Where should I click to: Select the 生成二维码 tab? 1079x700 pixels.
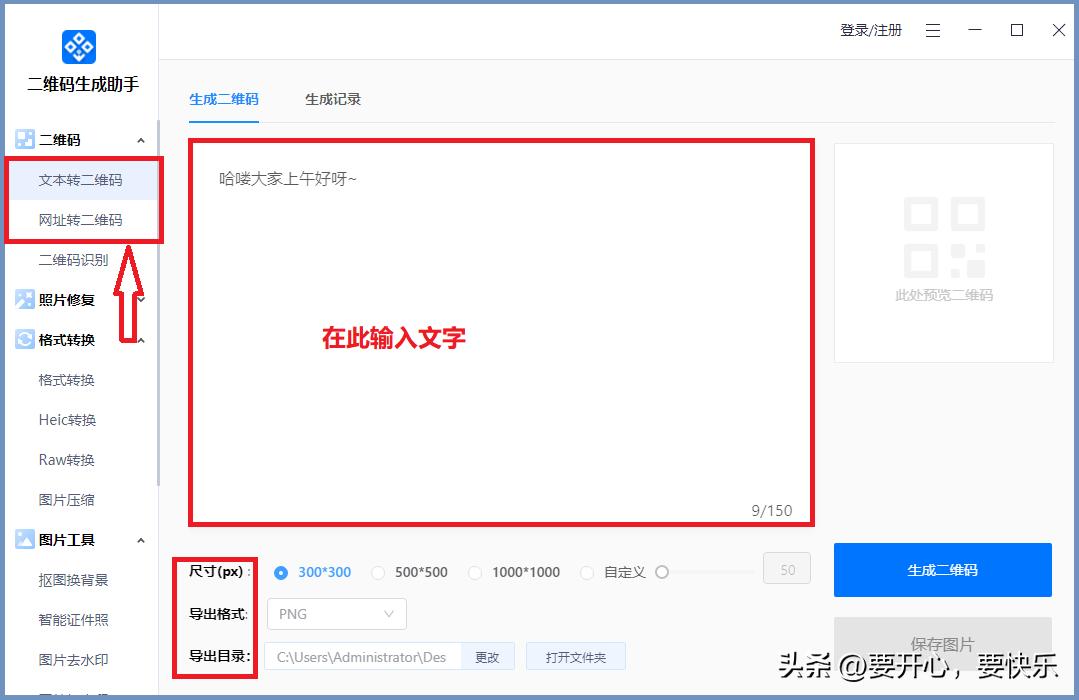[x=223, y=99]
